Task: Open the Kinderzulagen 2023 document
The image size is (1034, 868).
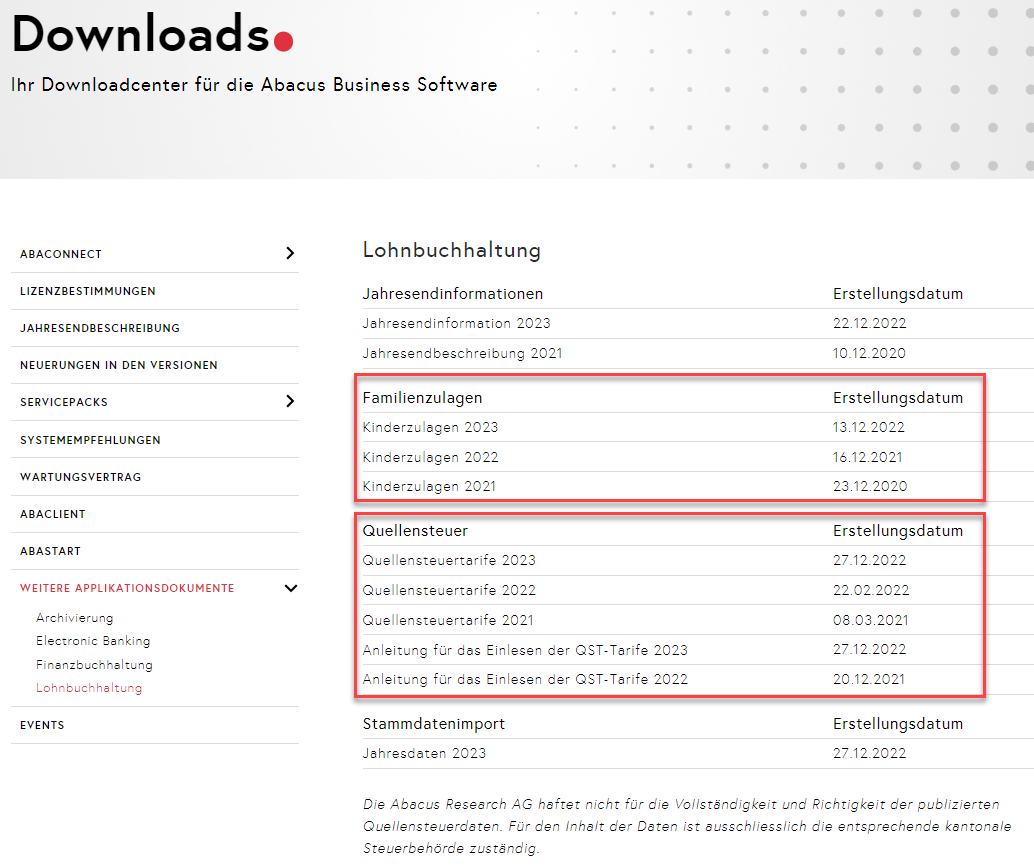Action: tap(431, 427)
